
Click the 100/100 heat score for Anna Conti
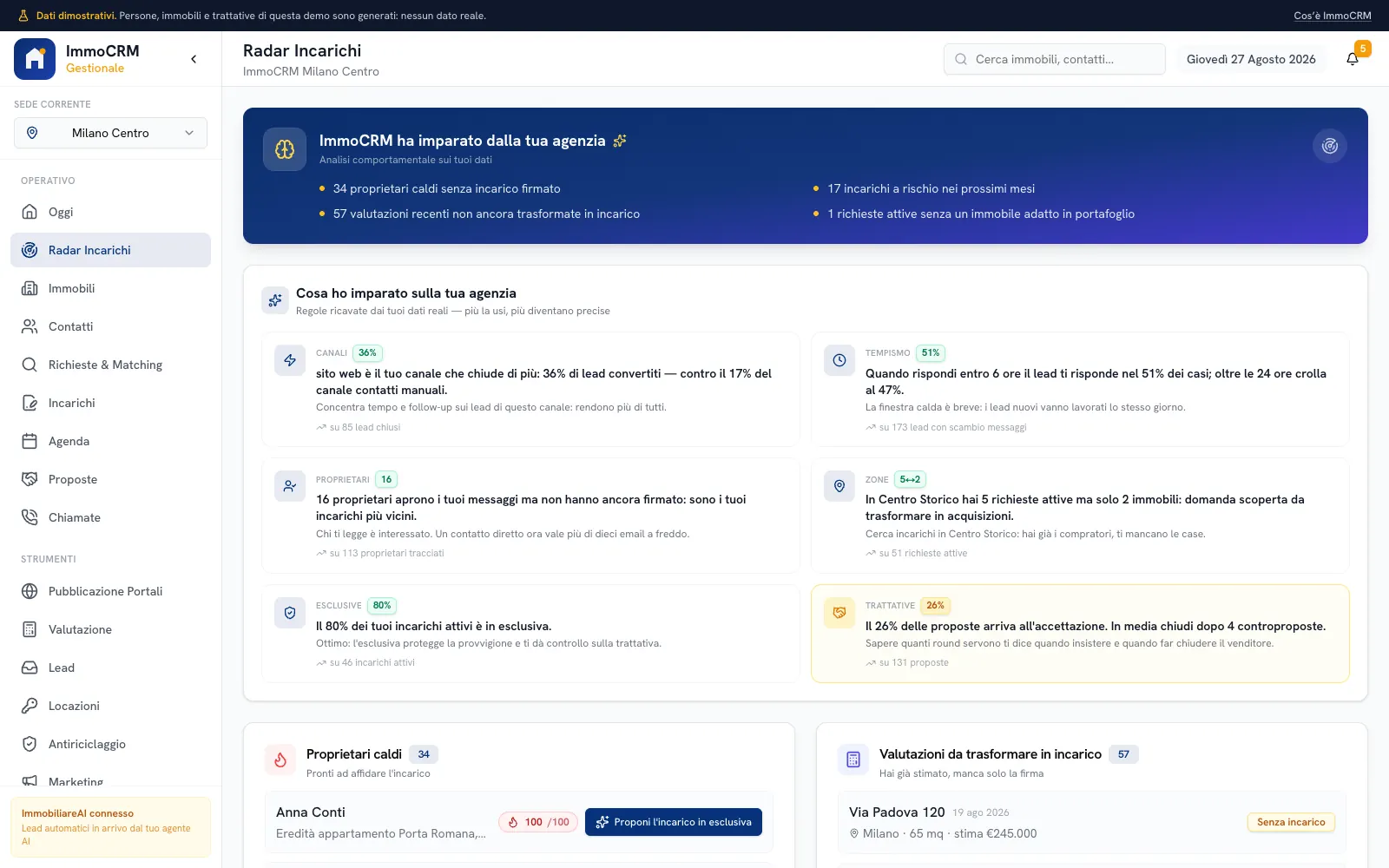pos(538,822)
